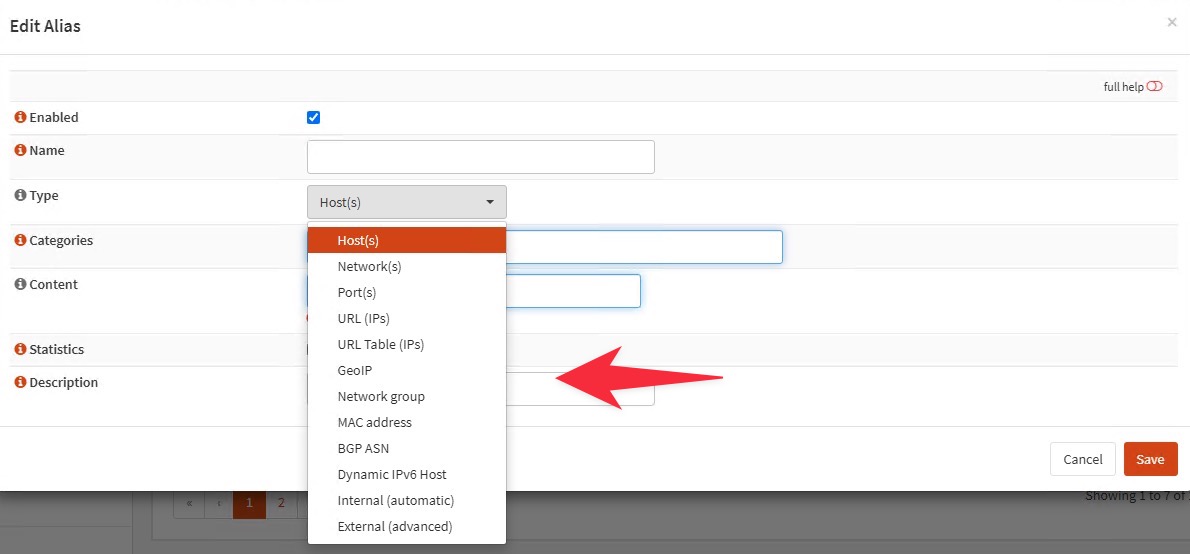The image size is (1190, 554).
Task: Focus the Name input field
Action: 480,157
